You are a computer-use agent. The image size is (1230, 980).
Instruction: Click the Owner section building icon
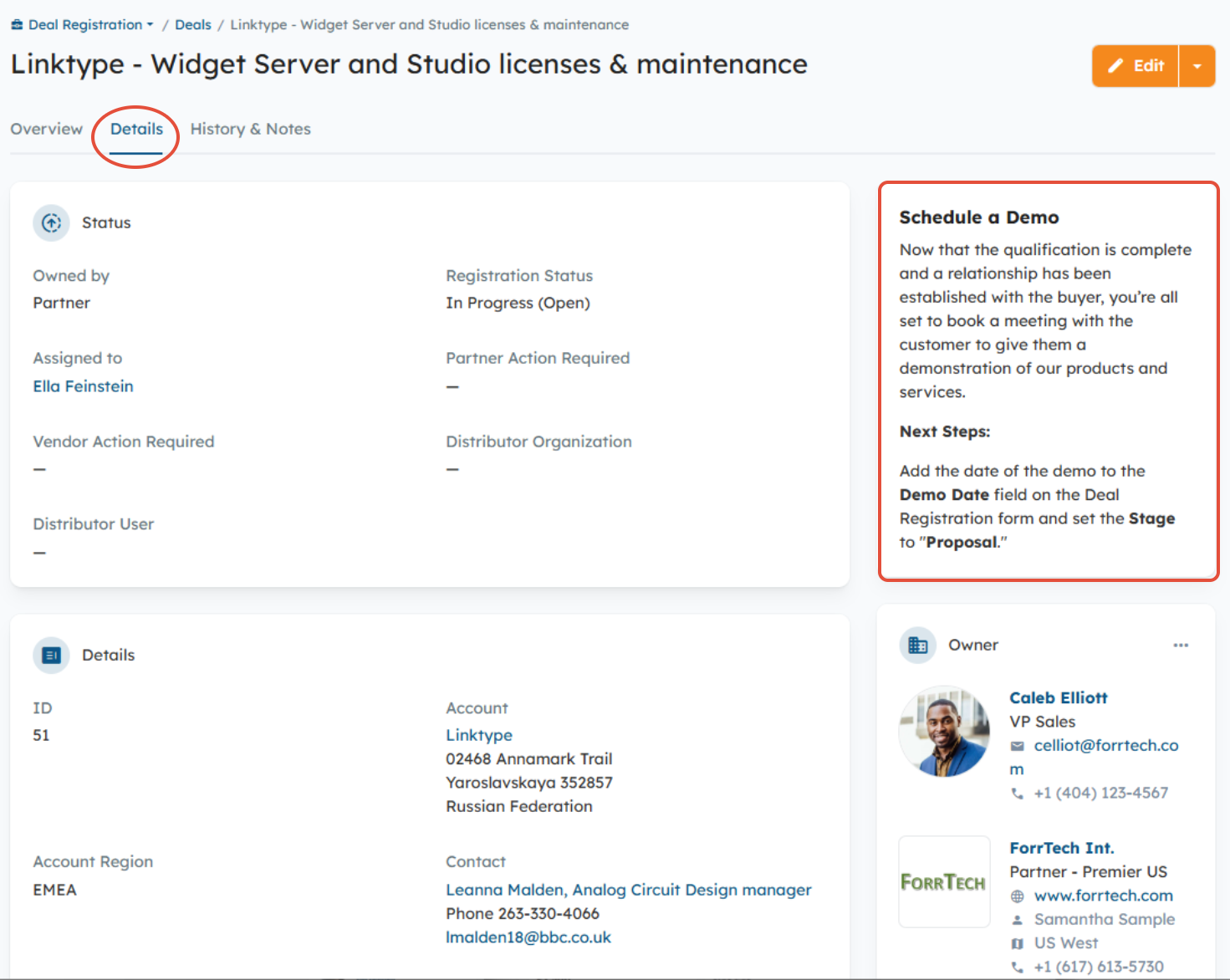click(x=918, y=646)
